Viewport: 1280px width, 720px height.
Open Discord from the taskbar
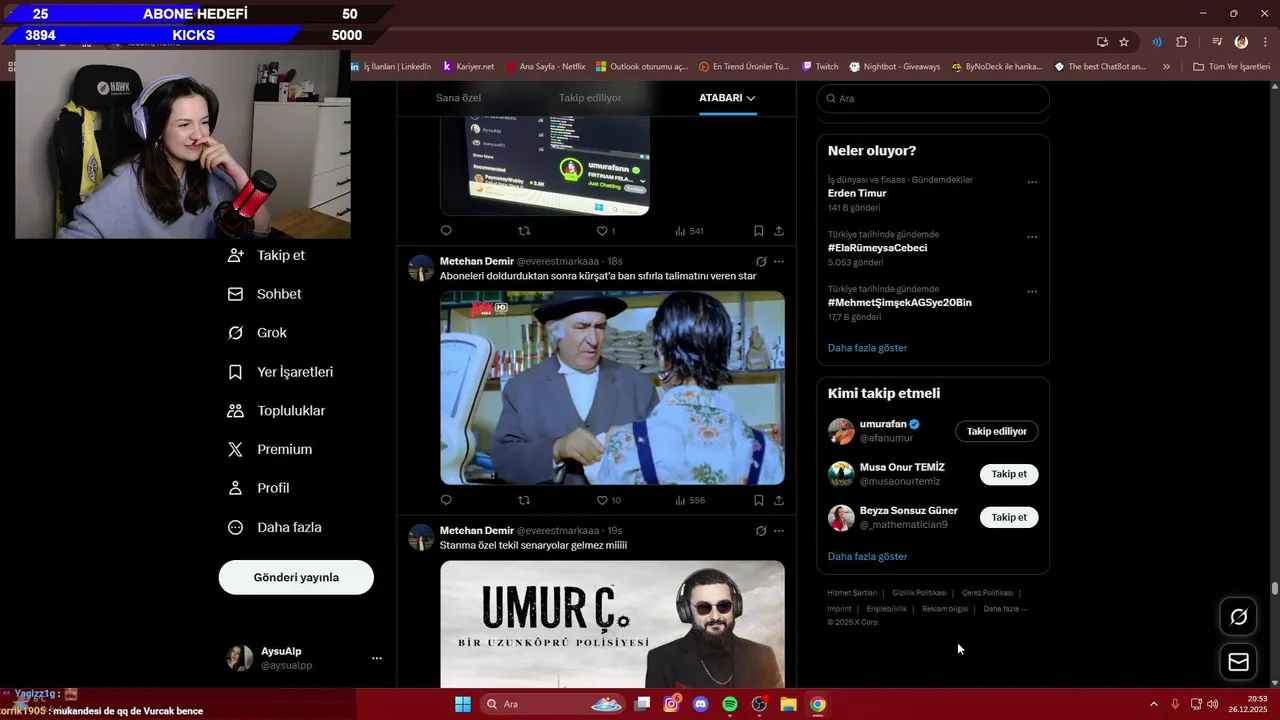[701, 704]
